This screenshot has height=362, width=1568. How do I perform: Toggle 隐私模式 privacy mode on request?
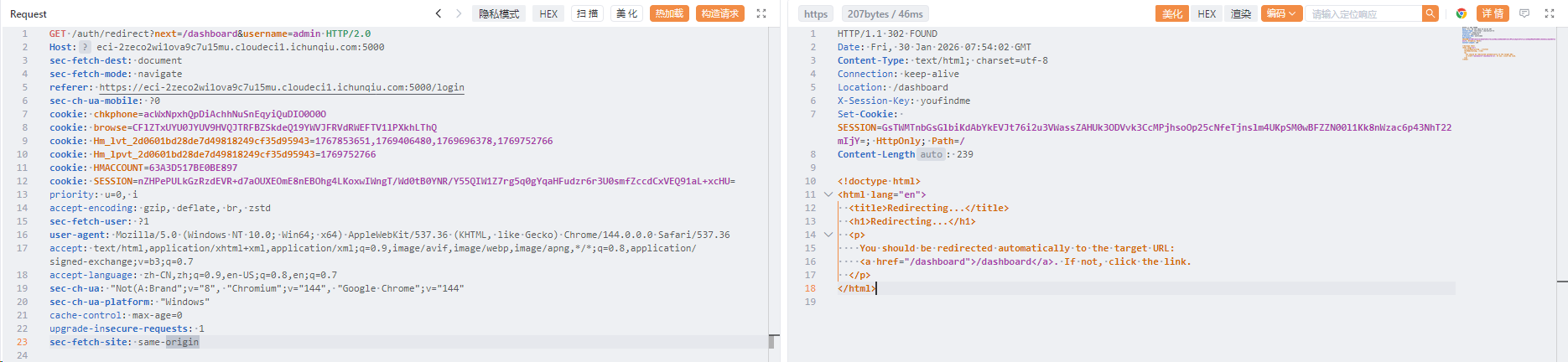pos(499,13)
